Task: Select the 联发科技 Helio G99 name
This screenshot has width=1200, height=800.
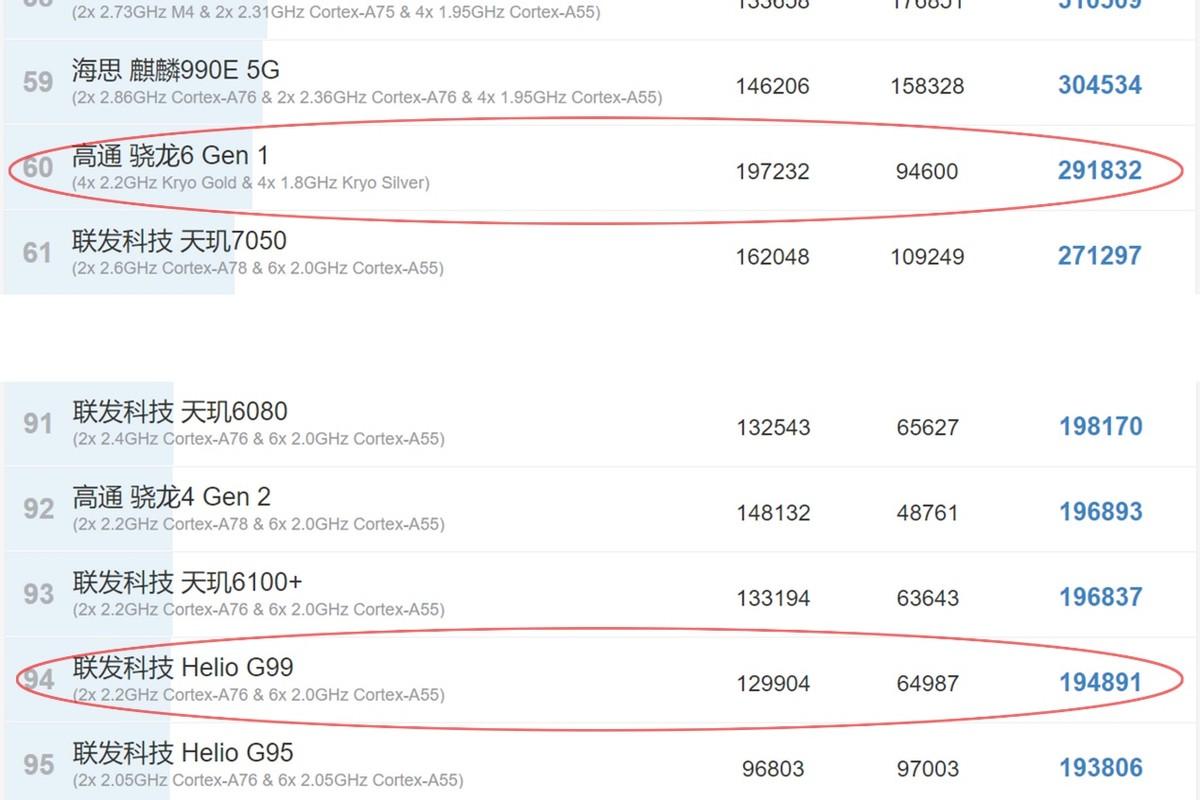Action: [x=183, y=667]
